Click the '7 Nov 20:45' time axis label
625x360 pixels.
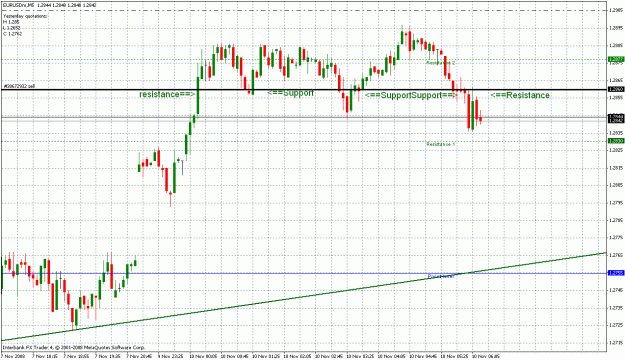[x=139, y=356]
